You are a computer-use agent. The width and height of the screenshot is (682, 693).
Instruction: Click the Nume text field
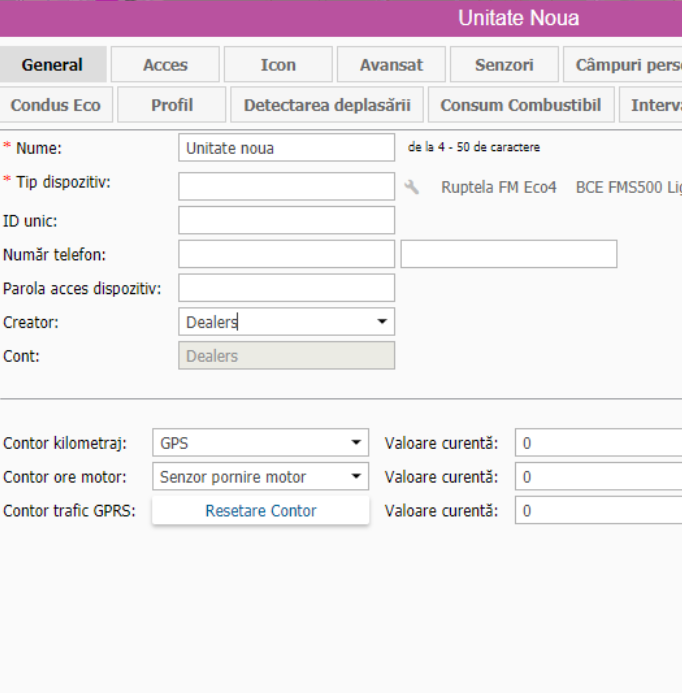(x=286, y=148)
